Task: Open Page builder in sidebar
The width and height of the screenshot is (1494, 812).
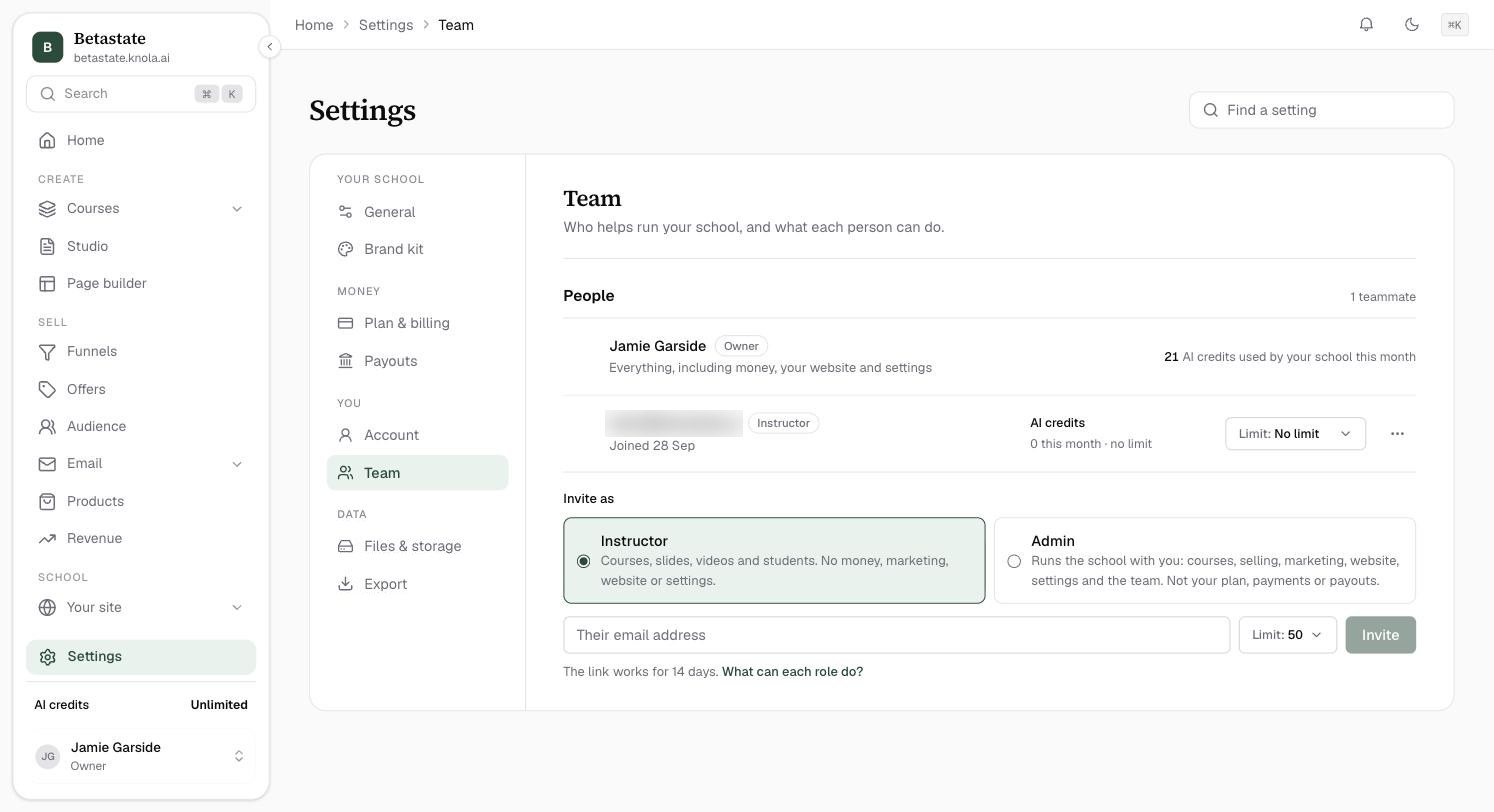Action: coord(141,283)
